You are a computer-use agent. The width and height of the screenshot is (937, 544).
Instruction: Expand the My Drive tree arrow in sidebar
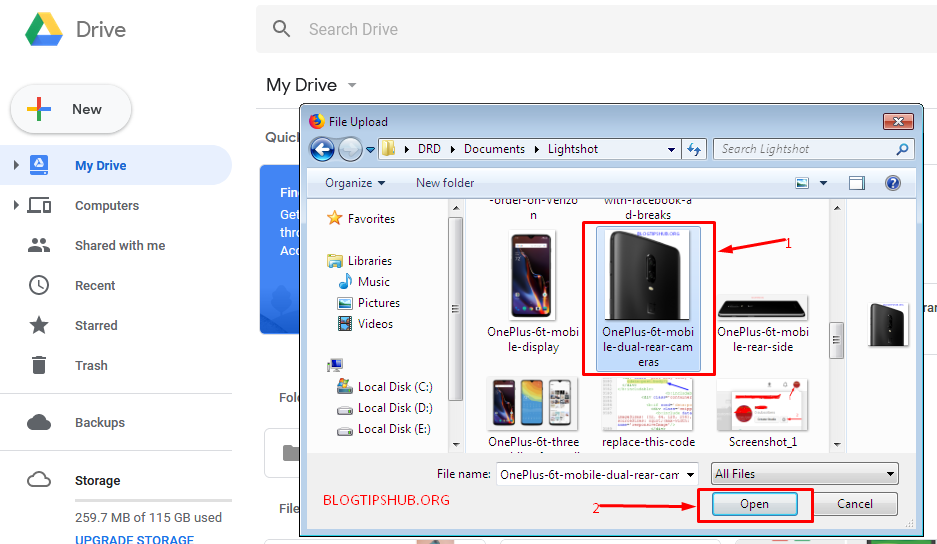tap(16, 165)
